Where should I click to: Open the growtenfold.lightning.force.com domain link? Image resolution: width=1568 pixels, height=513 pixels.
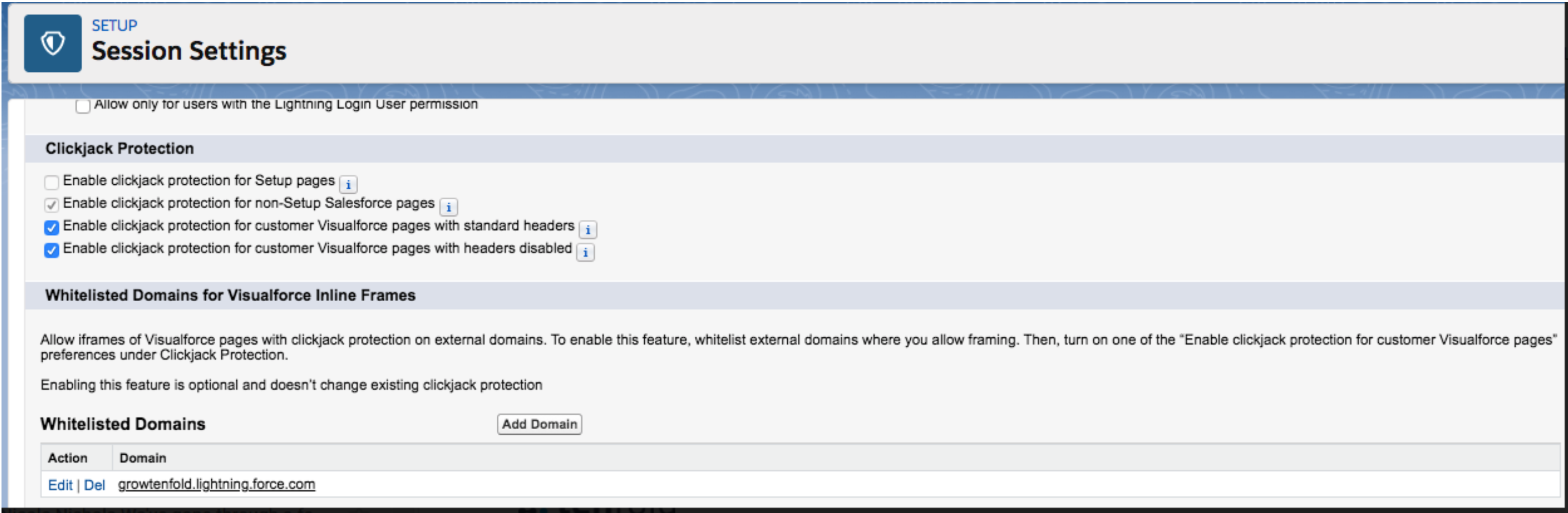(x=217, y=484)
